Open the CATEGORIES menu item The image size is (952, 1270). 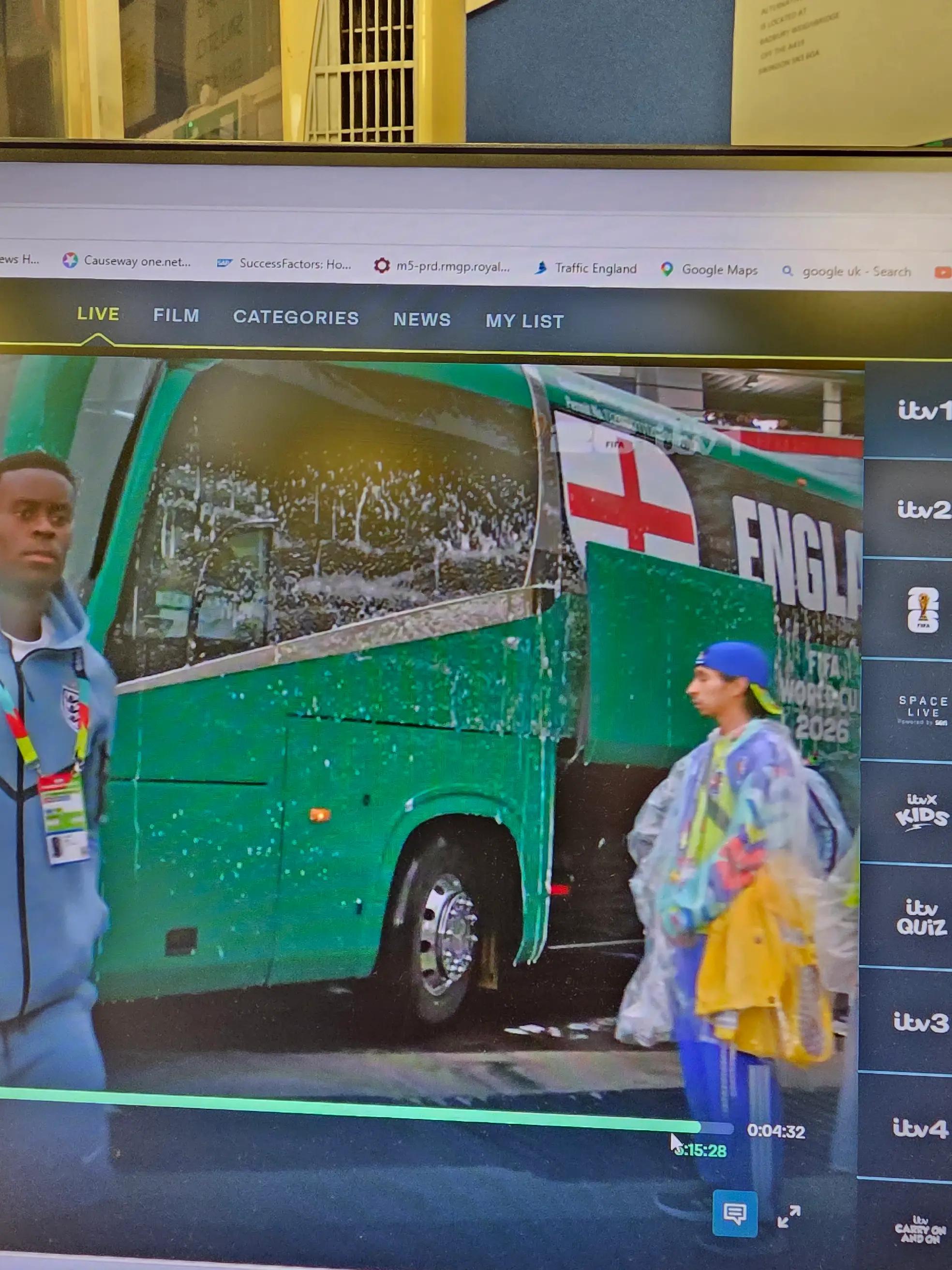point(296,317)
